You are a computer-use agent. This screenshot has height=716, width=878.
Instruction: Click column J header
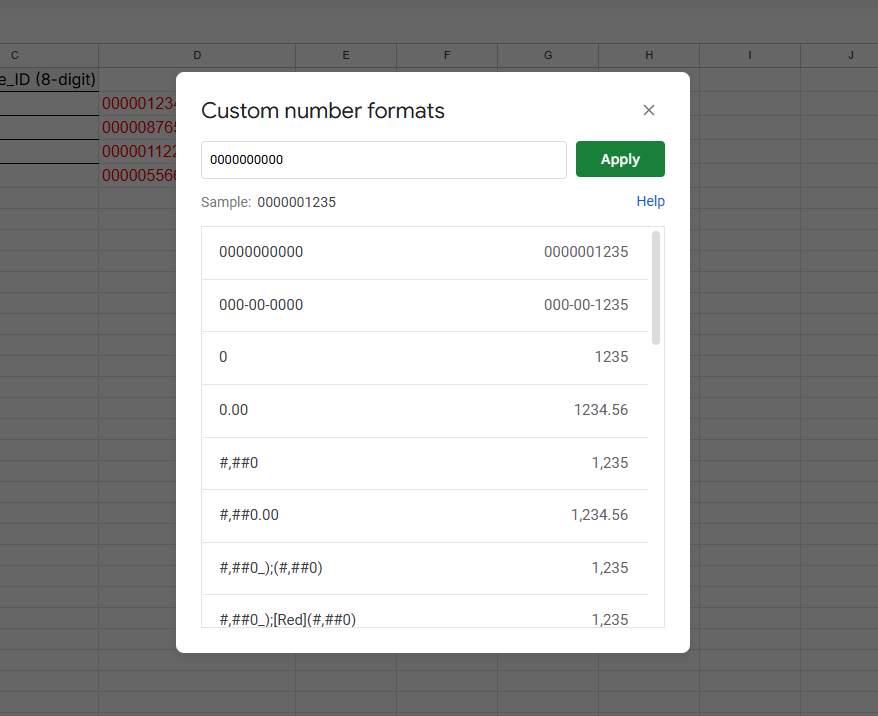click(x=850, y=55)
